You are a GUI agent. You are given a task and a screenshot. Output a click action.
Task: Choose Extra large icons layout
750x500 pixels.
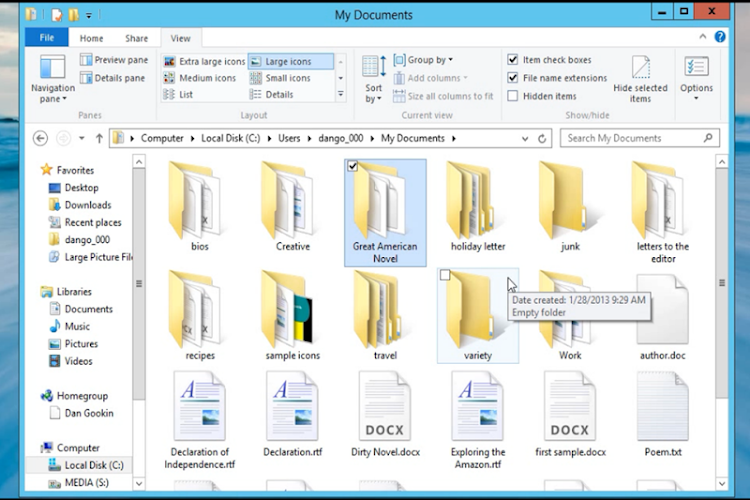(x=204, y=61)
